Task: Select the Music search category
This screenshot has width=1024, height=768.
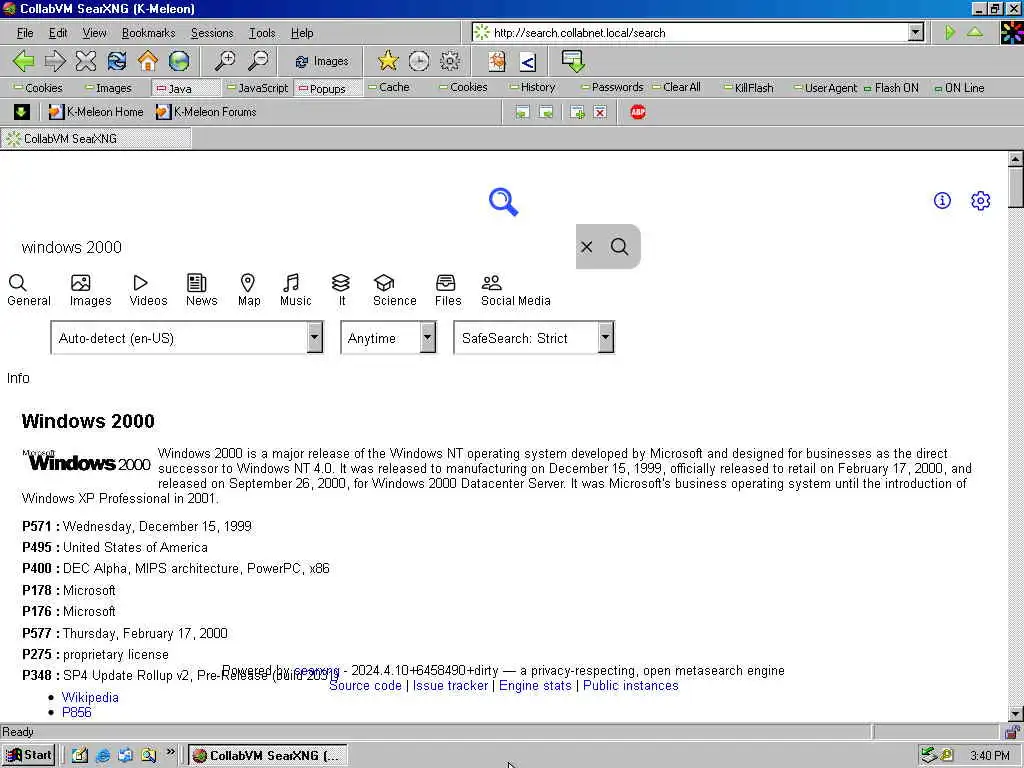Action: pyautogui.click(x=295, y=290)
